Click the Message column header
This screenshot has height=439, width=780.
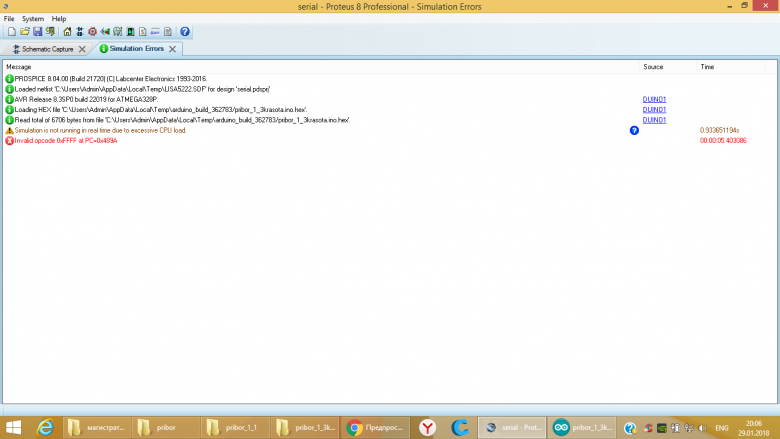pos(321,67)
